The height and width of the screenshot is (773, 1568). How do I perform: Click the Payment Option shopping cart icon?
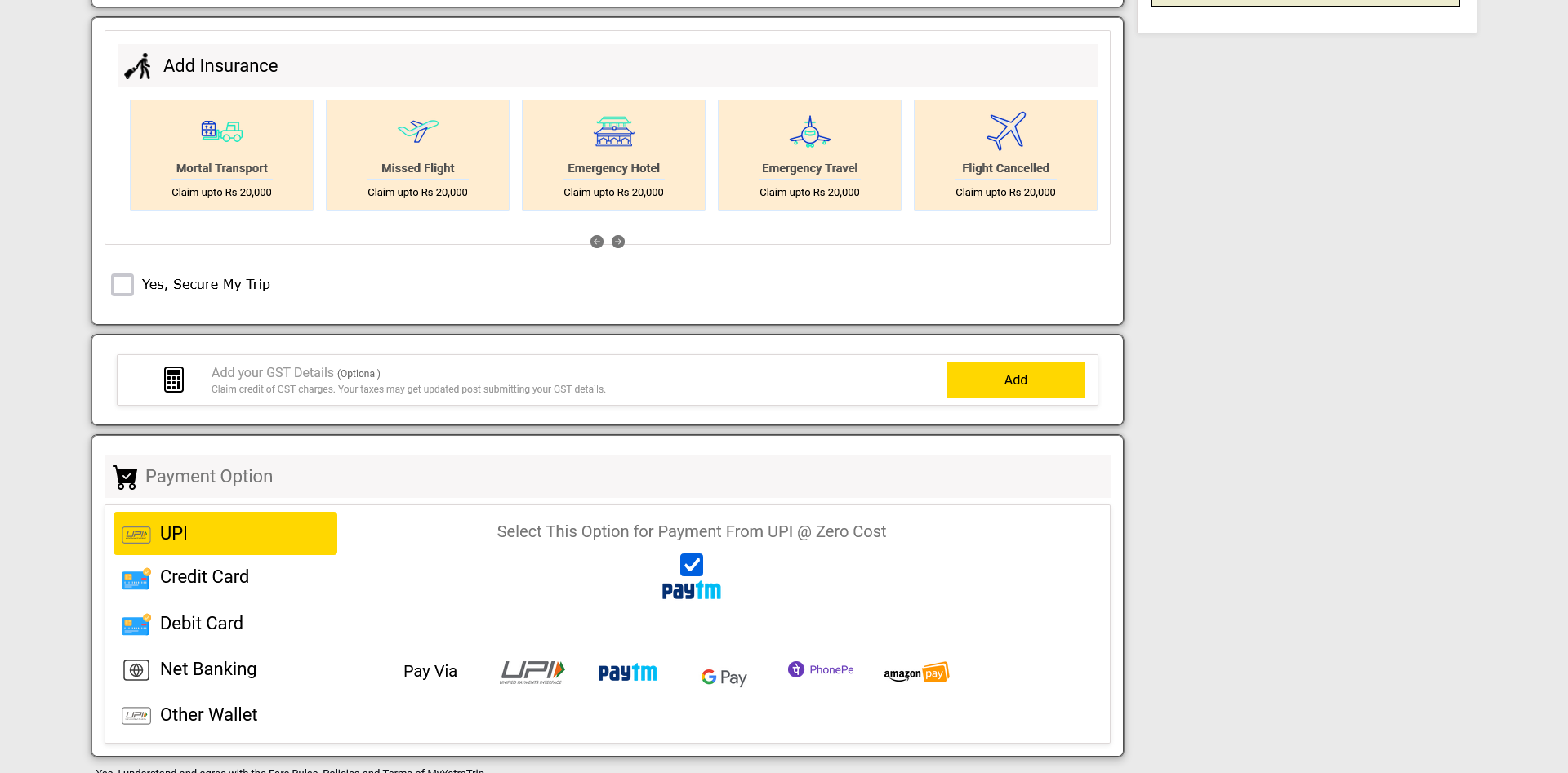[125, 477]
